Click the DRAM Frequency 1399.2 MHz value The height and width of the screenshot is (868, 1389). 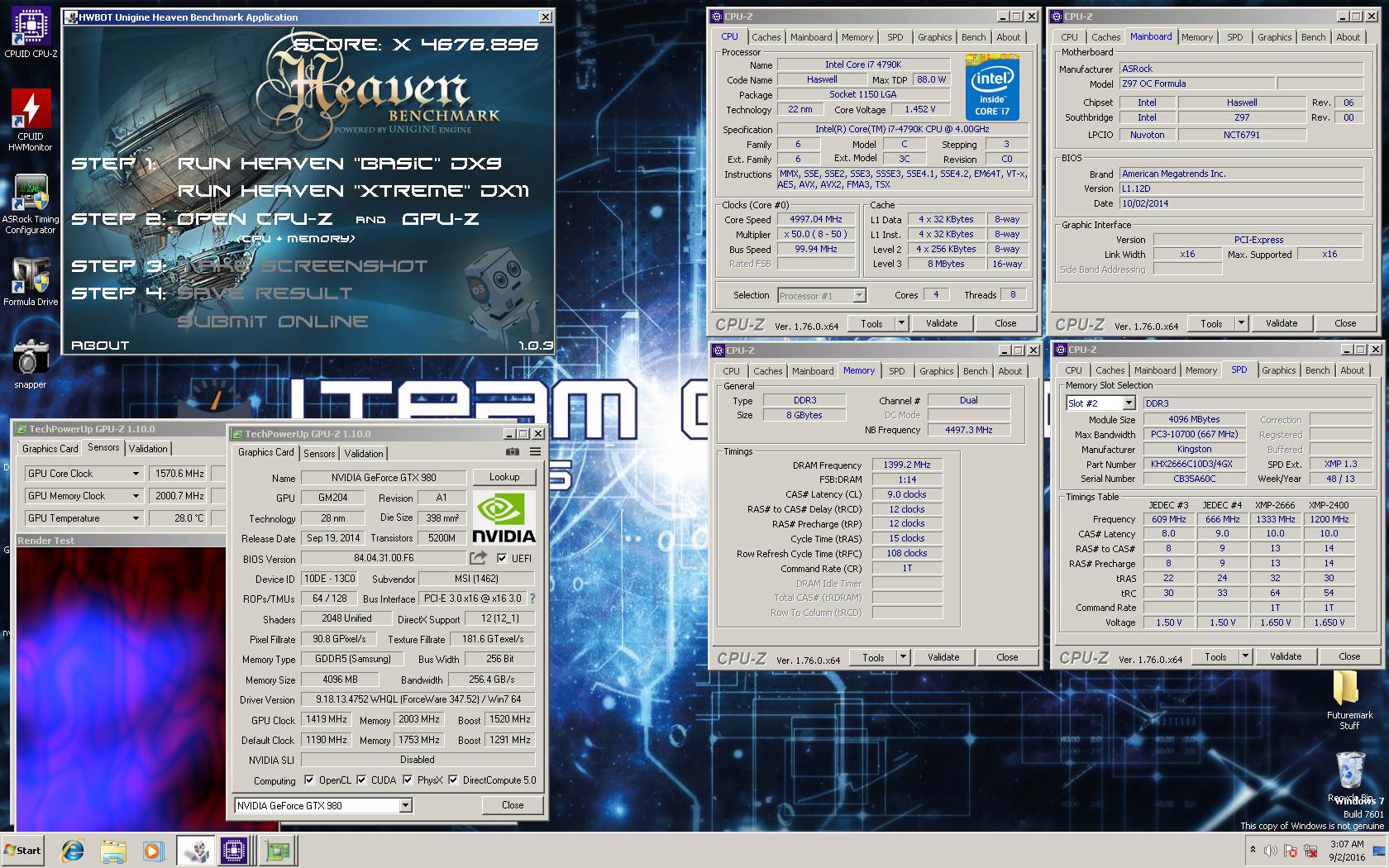pyautogui.click(x=907, y=465)
